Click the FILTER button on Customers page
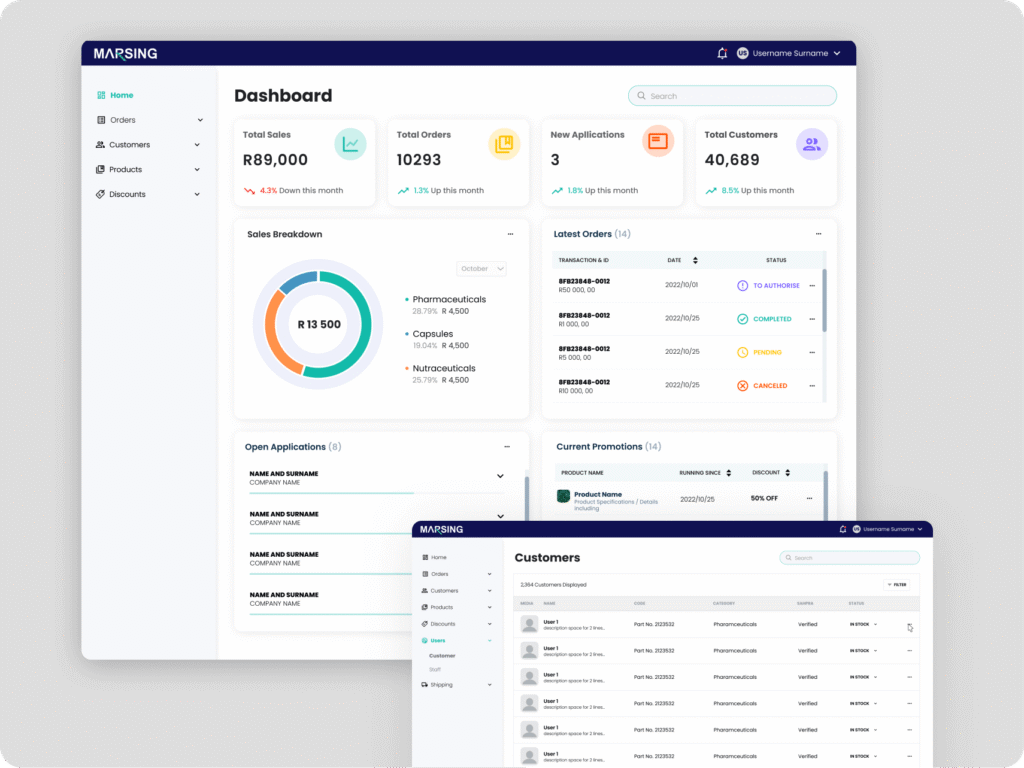 [x=896, y=584]
